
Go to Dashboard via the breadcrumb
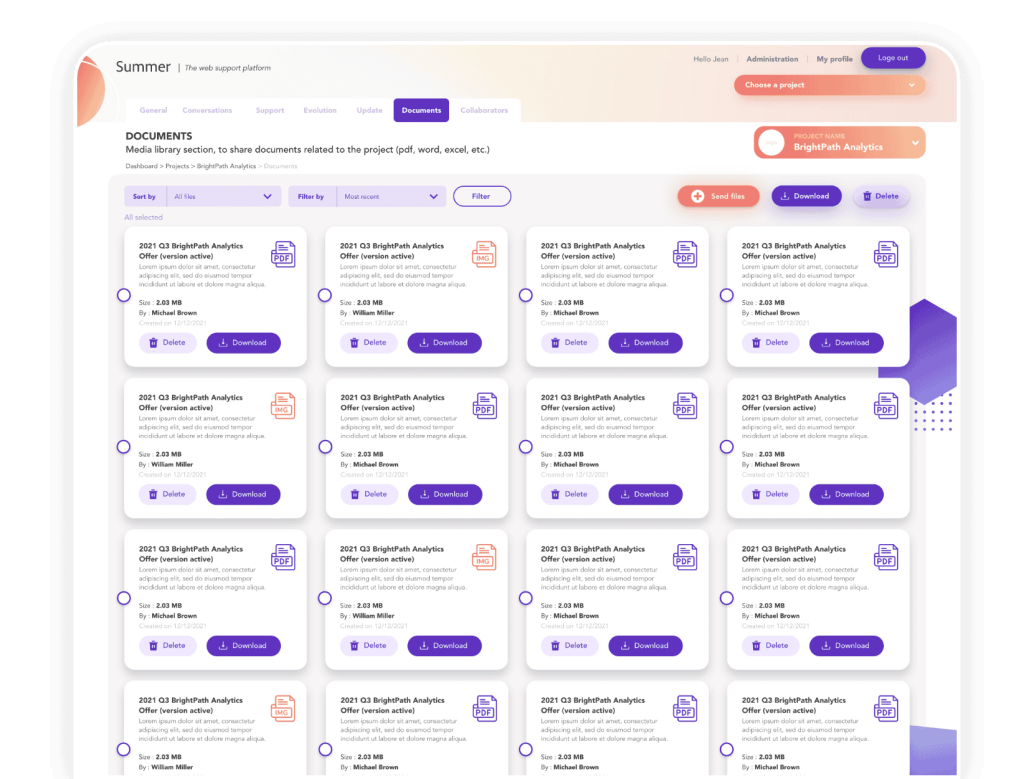pyautogui.click(x=143, y=165)
